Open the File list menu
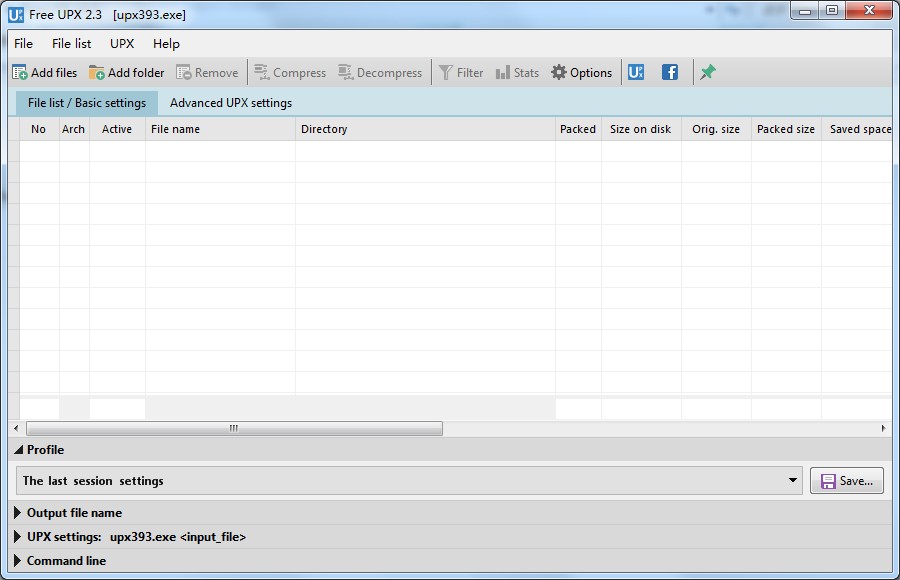The image size is (900, 580). pos(71,44)
